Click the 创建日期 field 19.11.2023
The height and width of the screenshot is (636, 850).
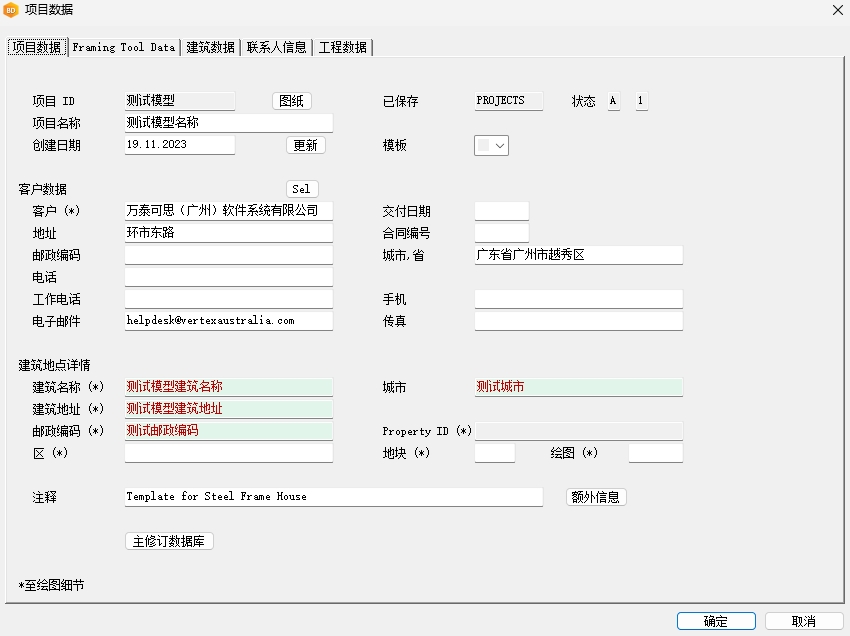180,145
